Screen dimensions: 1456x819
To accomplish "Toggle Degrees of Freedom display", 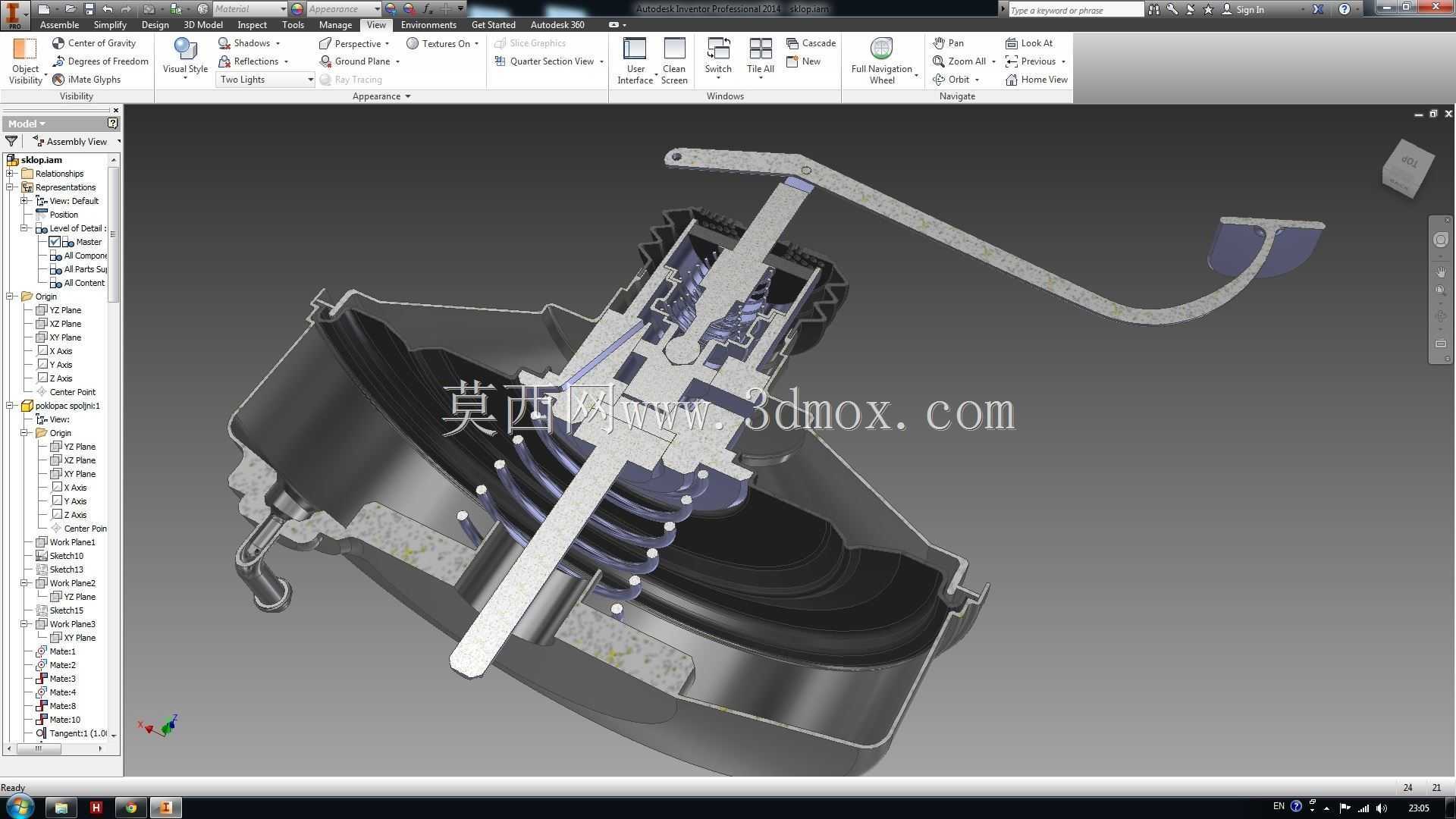I will point(100,61).
